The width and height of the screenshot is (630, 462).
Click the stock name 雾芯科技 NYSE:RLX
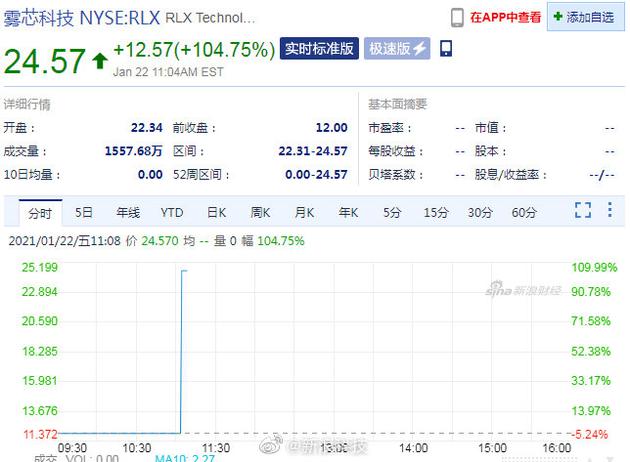tap(82, 18)
